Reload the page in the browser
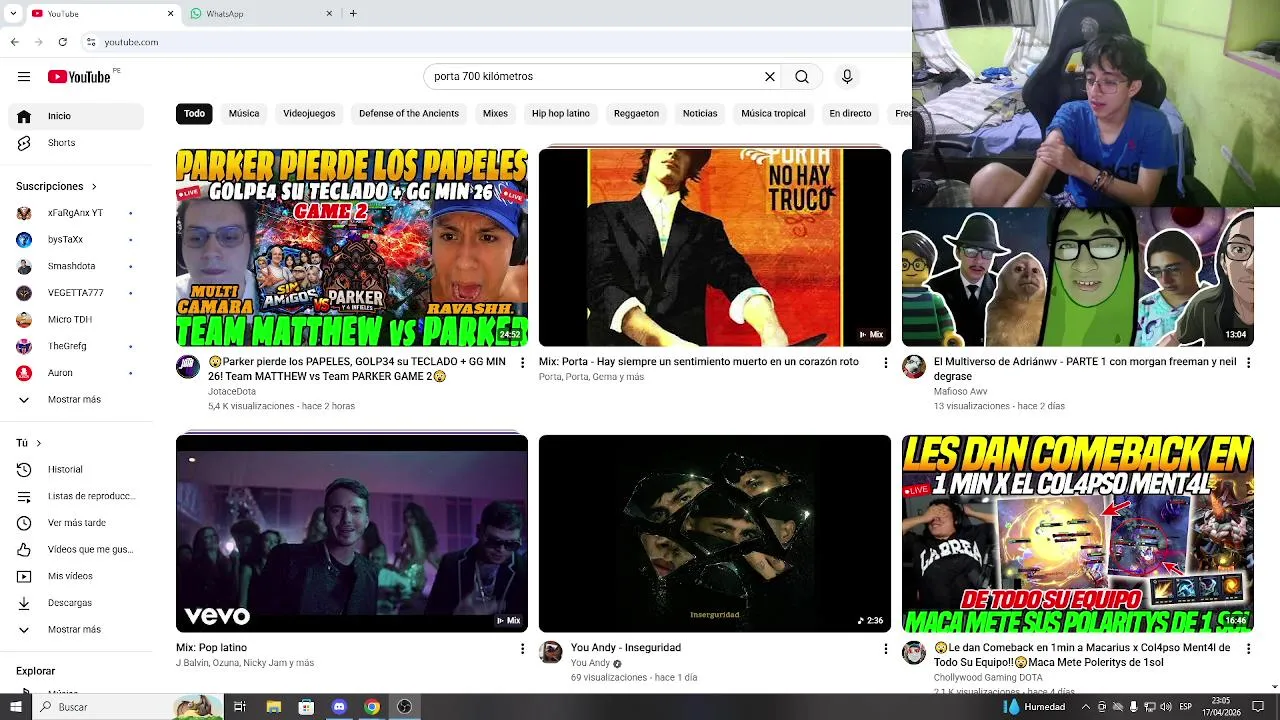Image resolution: width=1280 pixels, height=720 pixels. point(63,42)
